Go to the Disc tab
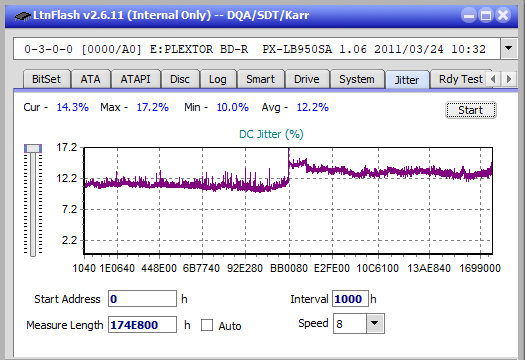Image resolution: width=525 pixels, height=360 pixels. point(180,79)
